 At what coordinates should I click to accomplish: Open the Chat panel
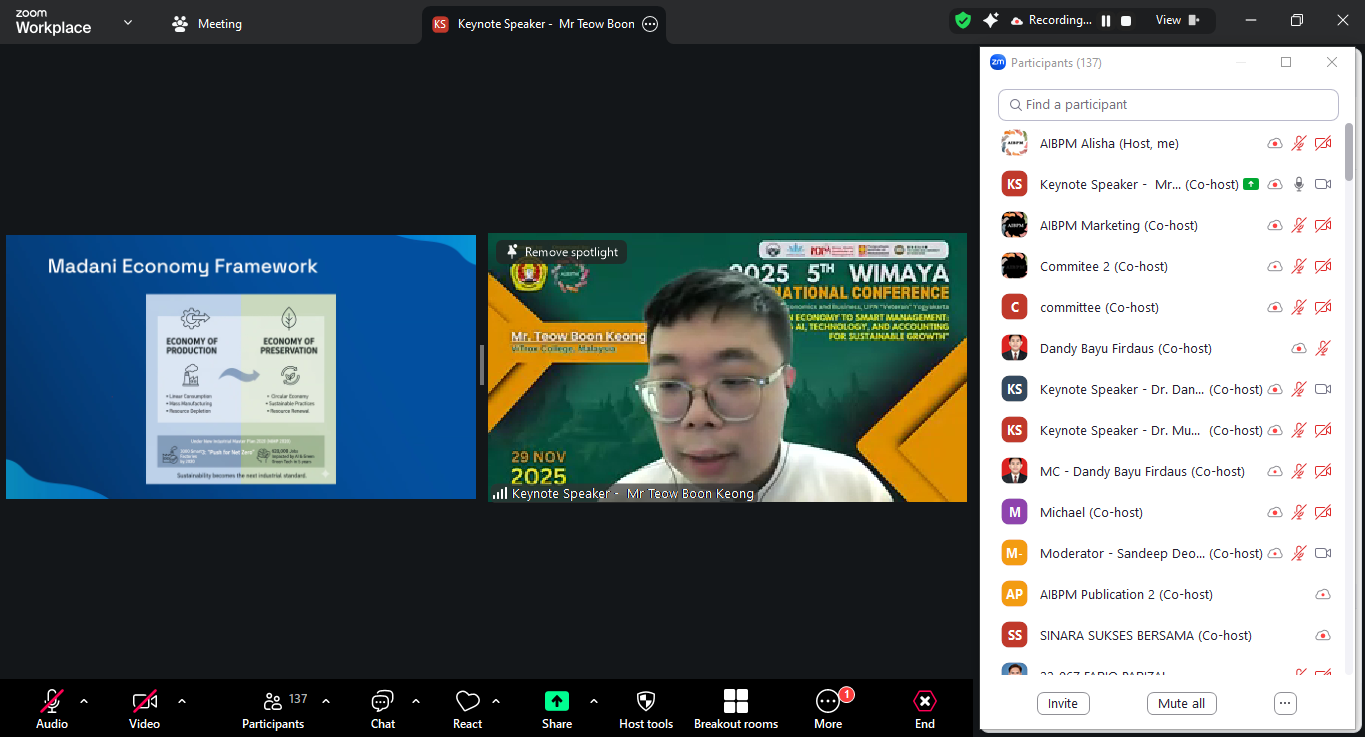click(383, 702)
